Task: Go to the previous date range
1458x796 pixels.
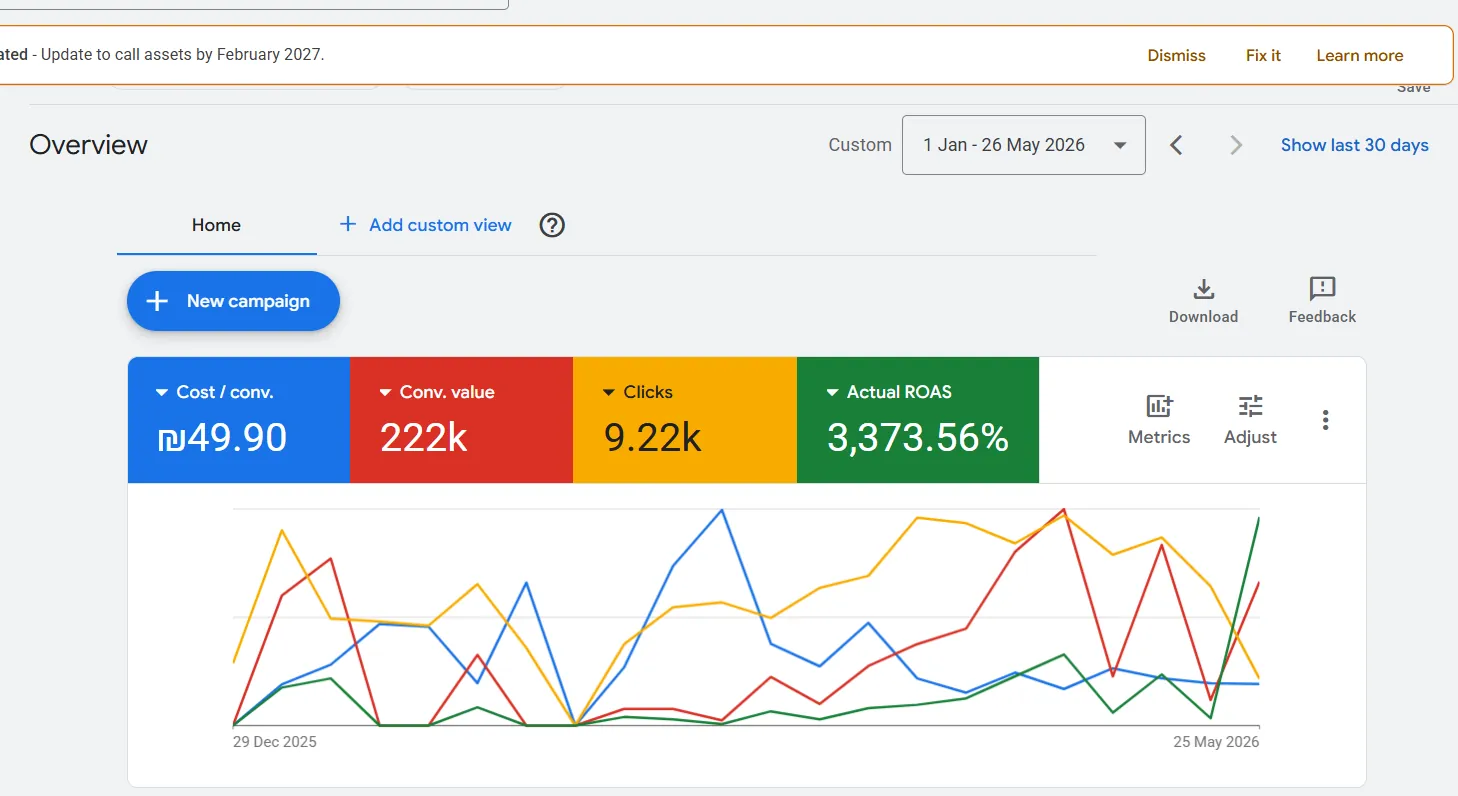Action: coord(1177,145)
